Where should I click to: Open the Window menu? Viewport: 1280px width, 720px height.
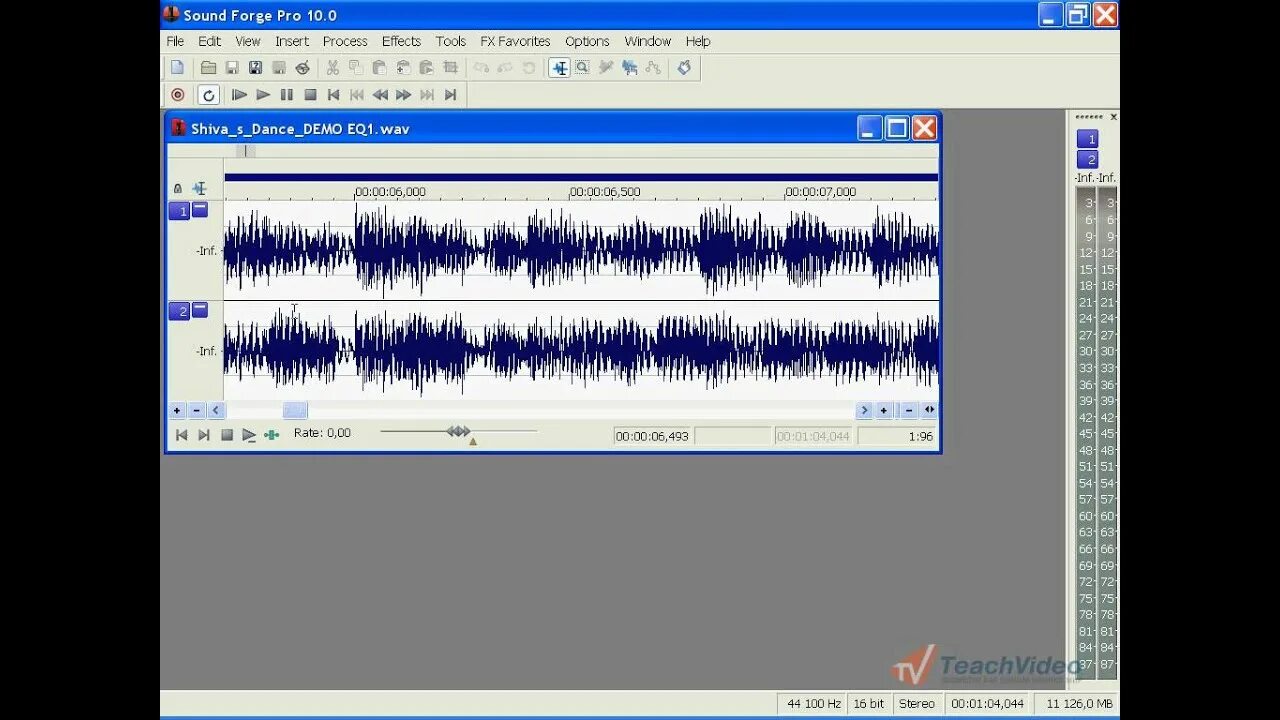coord(647,41)
